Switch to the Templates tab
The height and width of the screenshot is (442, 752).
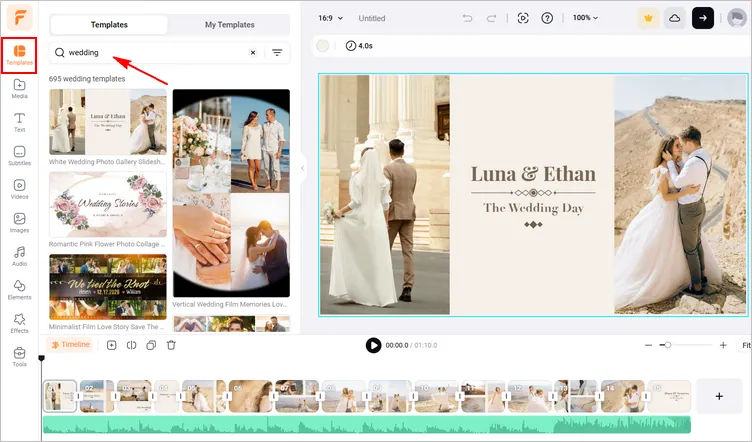(109, 25)
